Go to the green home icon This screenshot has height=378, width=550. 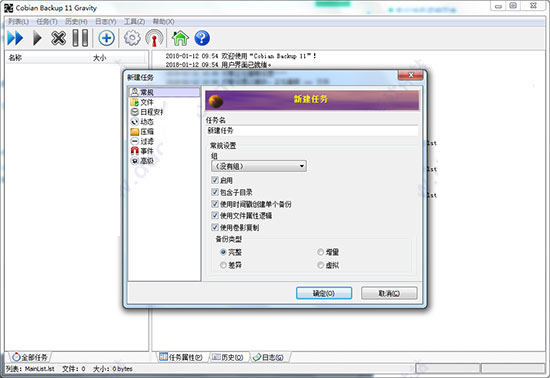point(180,38)
